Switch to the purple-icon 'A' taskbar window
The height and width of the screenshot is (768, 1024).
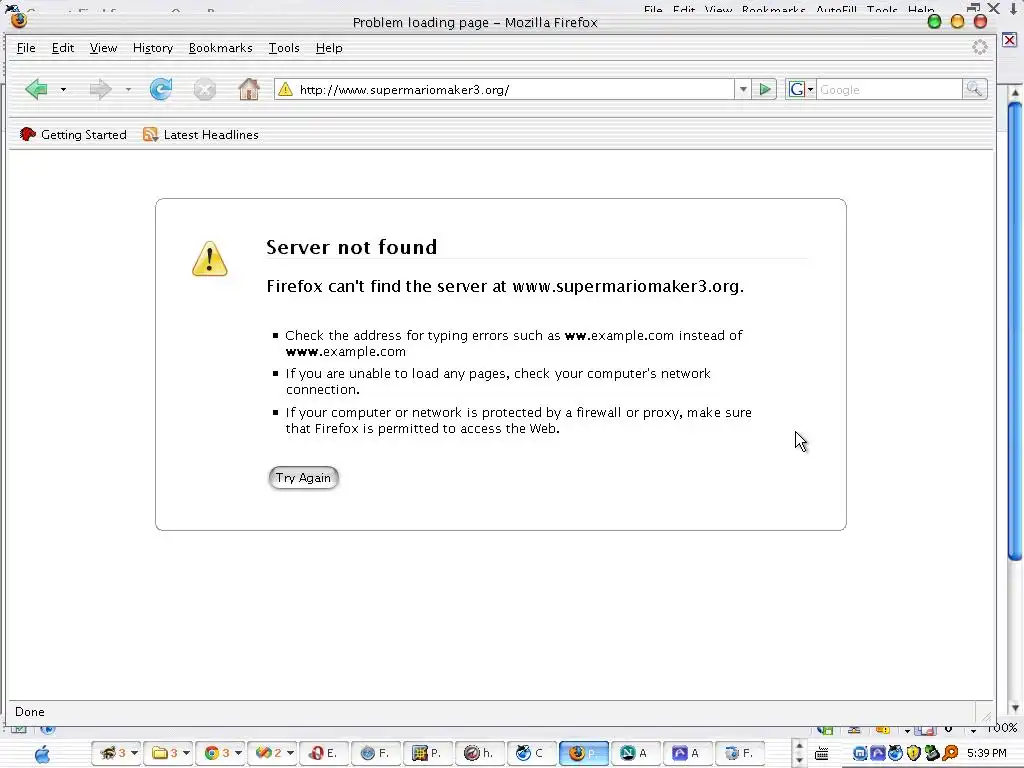687,753
